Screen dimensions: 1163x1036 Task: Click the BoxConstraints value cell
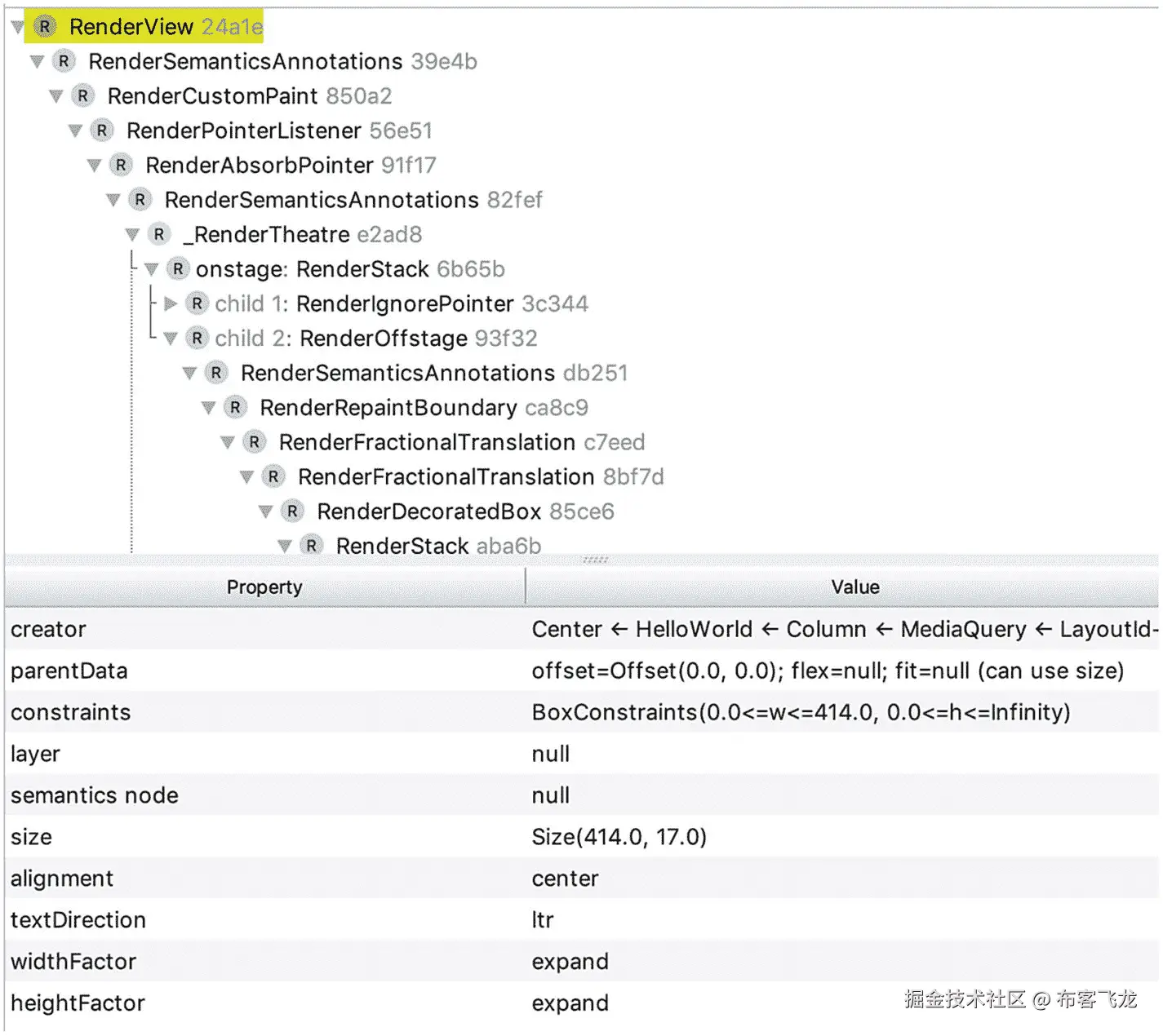pos(801,712)
